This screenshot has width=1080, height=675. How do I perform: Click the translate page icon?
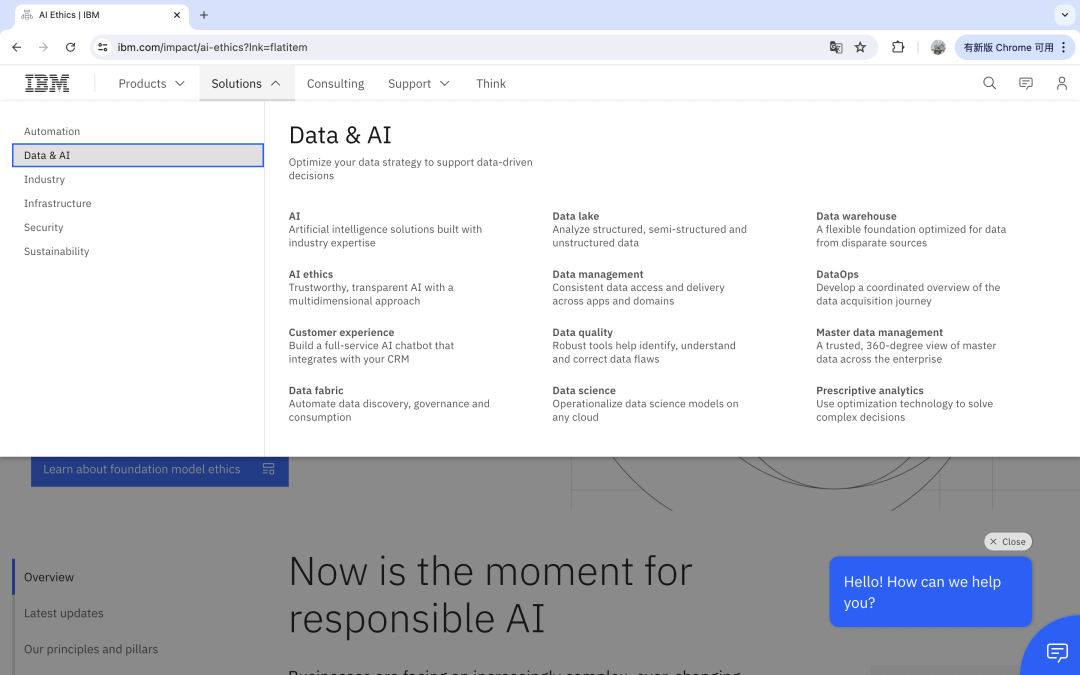[x=836, y=47]
